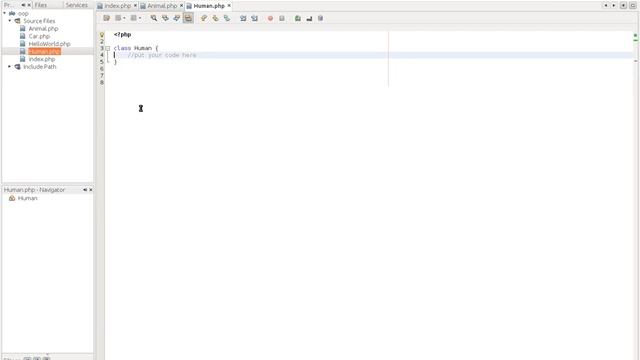Viewport: 640px width, 360px height.
Task: Select Car.php in the project tree
Action: click(39, 36)
